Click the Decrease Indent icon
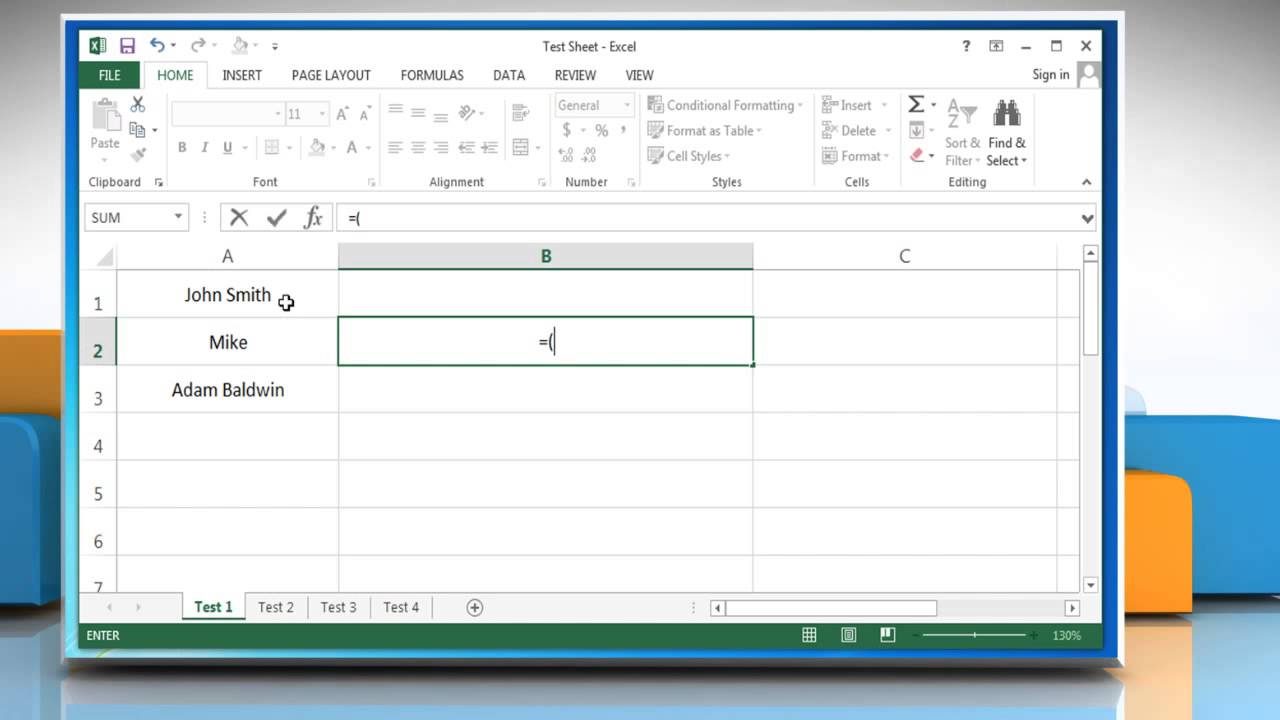This screenshot has width=1280, height=720. [x=466, y=147]
